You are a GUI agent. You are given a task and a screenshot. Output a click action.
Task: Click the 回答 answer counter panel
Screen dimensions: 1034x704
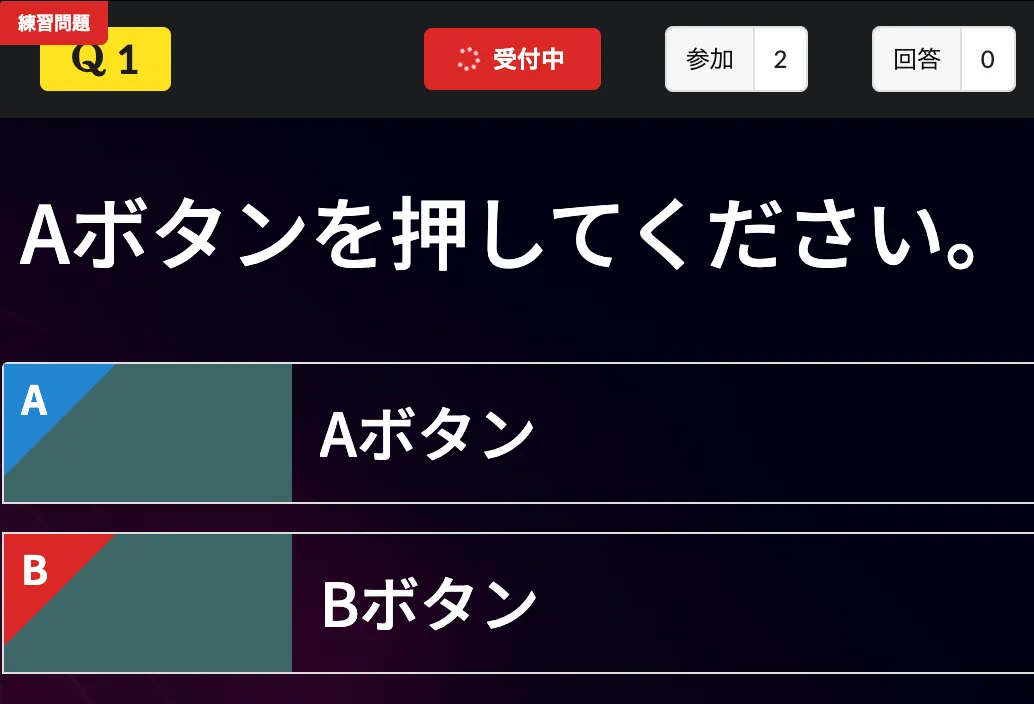943,59
